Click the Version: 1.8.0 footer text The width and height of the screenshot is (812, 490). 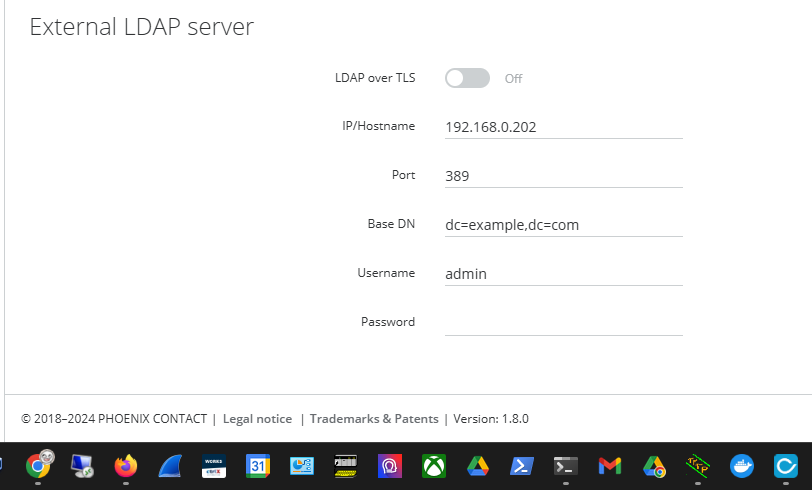point(491,419)
